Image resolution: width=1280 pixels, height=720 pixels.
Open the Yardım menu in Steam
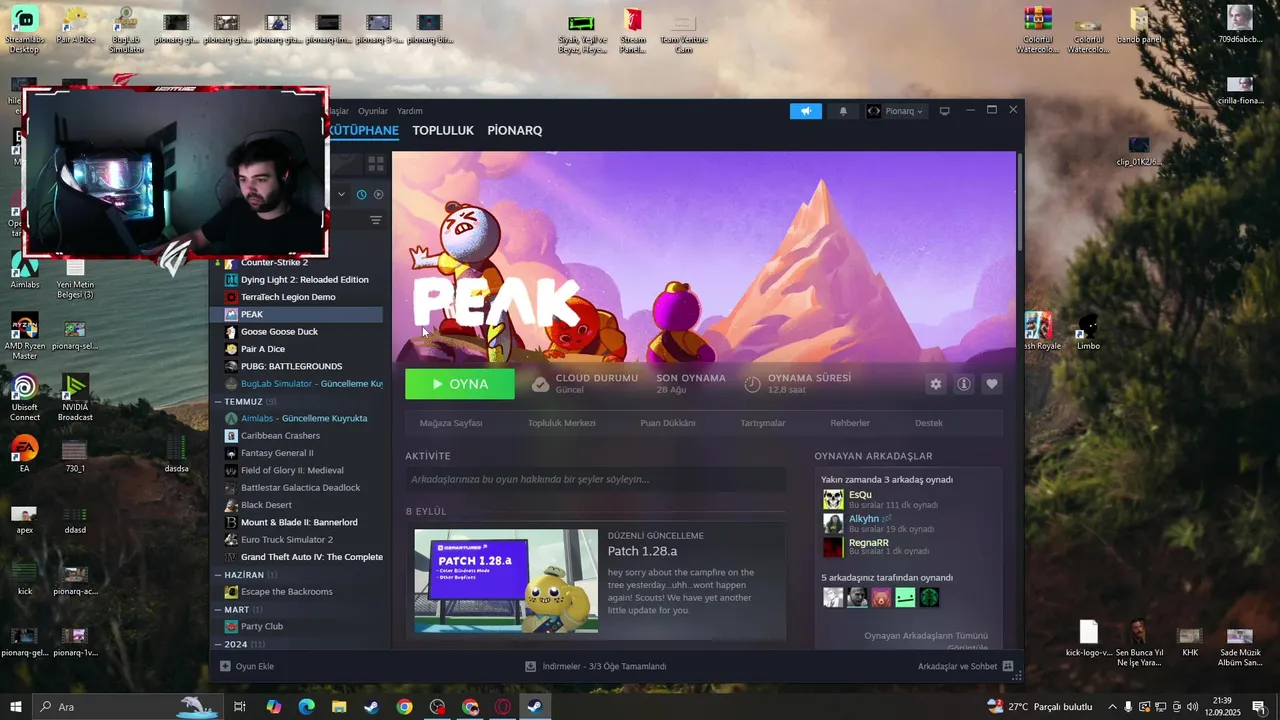tap(410, 111)
